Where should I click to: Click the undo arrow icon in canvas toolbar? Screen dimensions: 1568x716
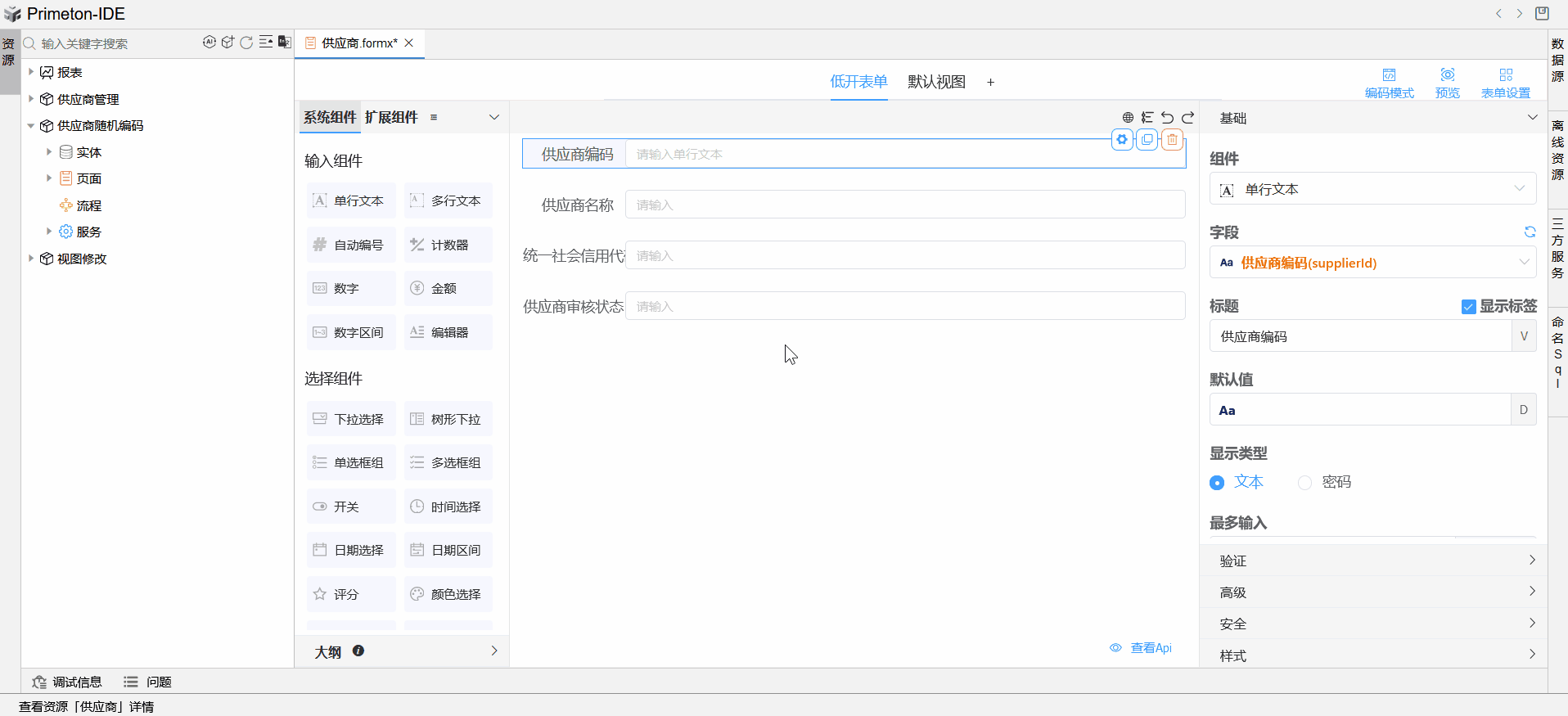coord(1168,118)
